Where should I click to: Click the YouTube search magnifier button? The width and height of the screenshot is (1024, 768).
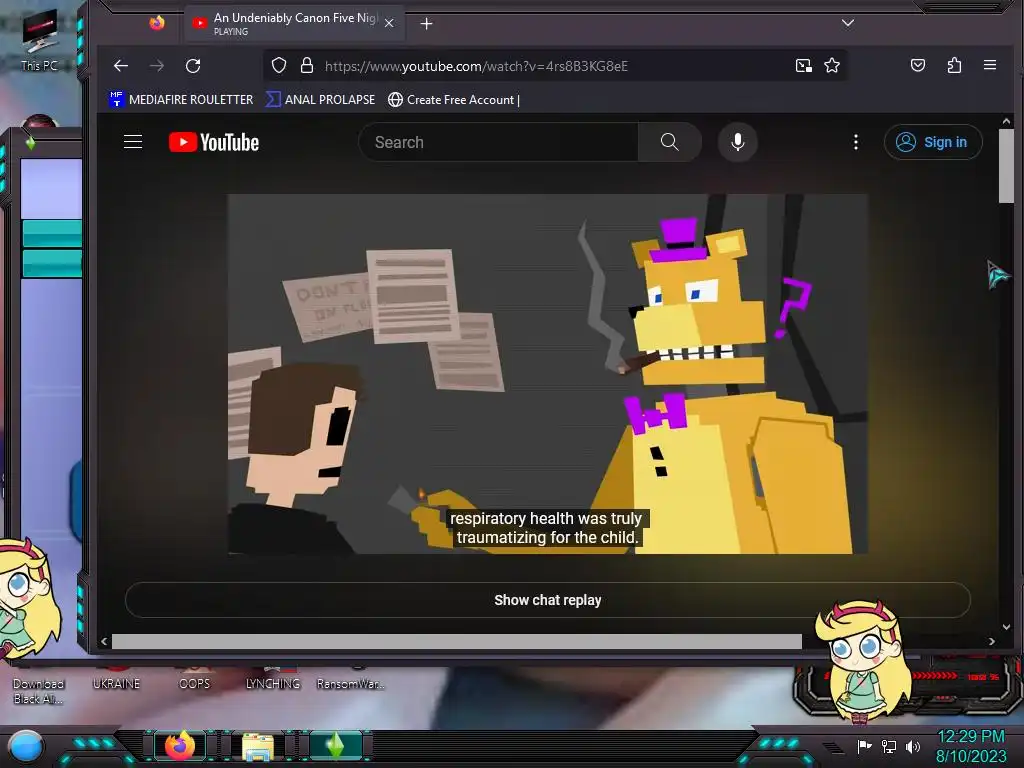click(x=669, y=142)
